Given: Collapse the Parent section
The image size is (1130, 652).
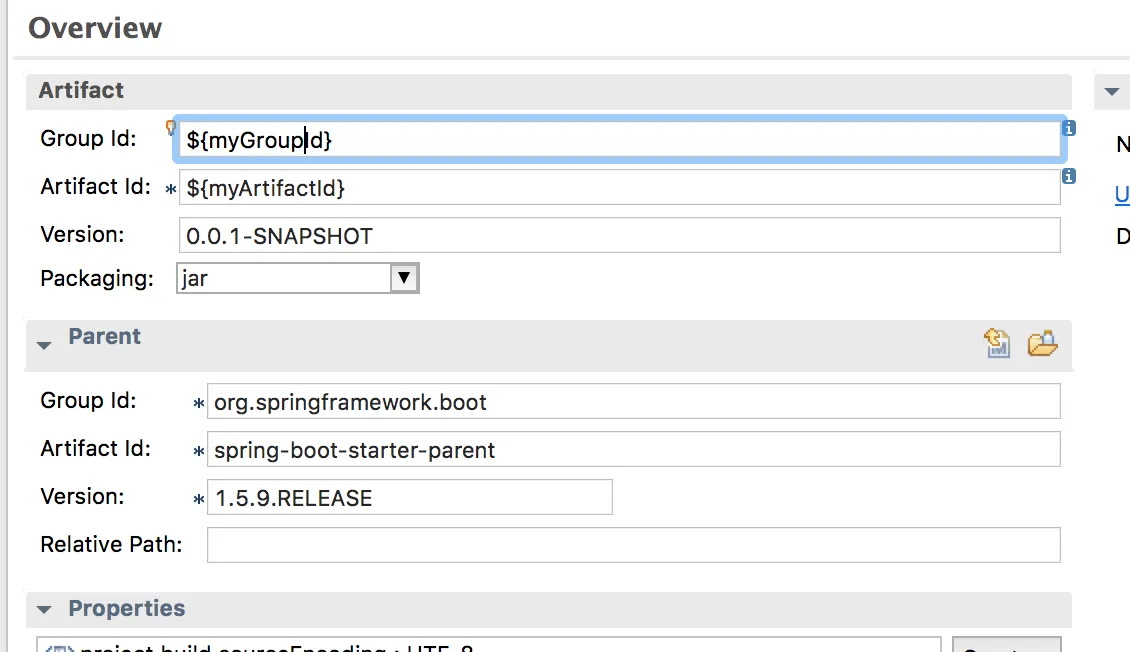Looking at the screenshot, I should [x=44, y=345].
